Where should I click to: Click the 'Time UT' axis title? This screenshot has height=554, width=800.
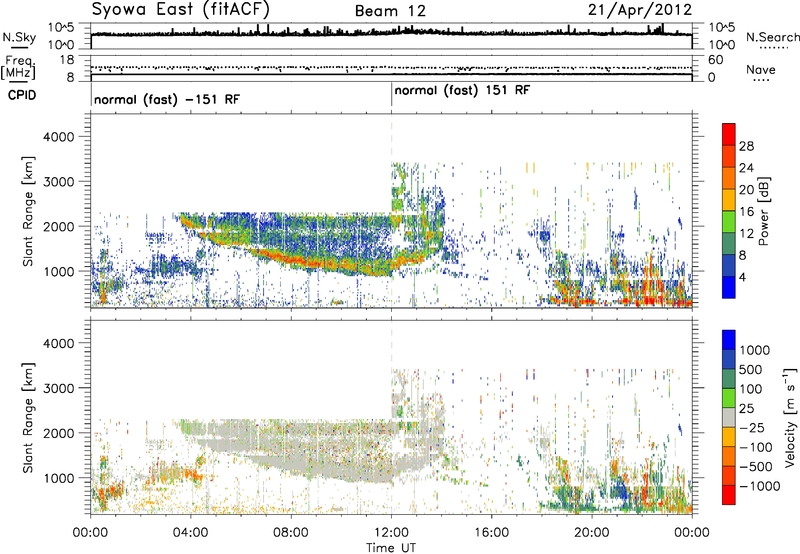click(391, 547)
